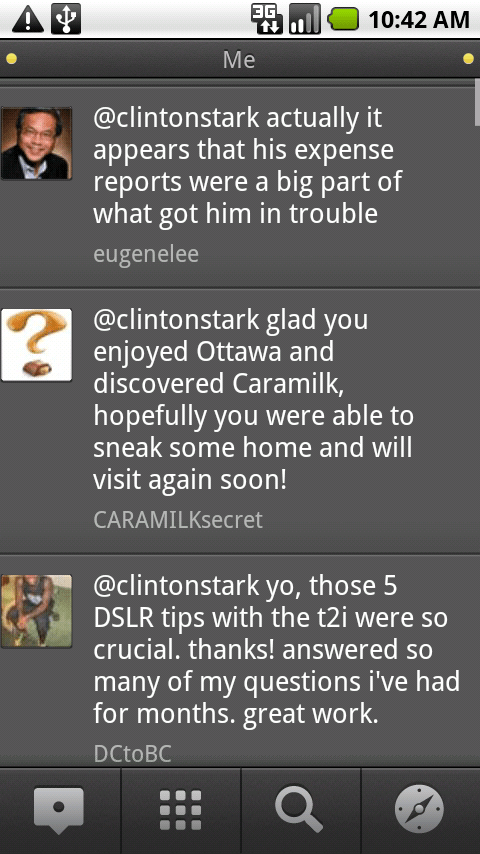The image size is (480, 854).
Task: Tap the 3G data indicator icon
Action: click(266, 19)
